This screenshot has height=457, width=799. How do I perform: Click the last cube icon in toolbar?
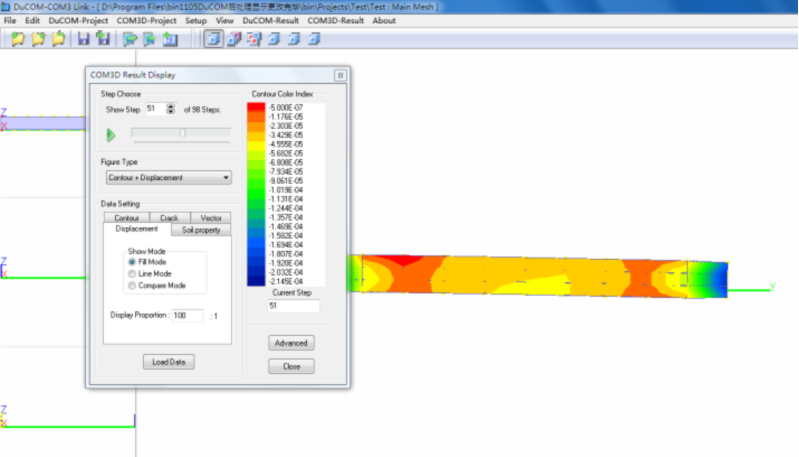coord(313,39)
